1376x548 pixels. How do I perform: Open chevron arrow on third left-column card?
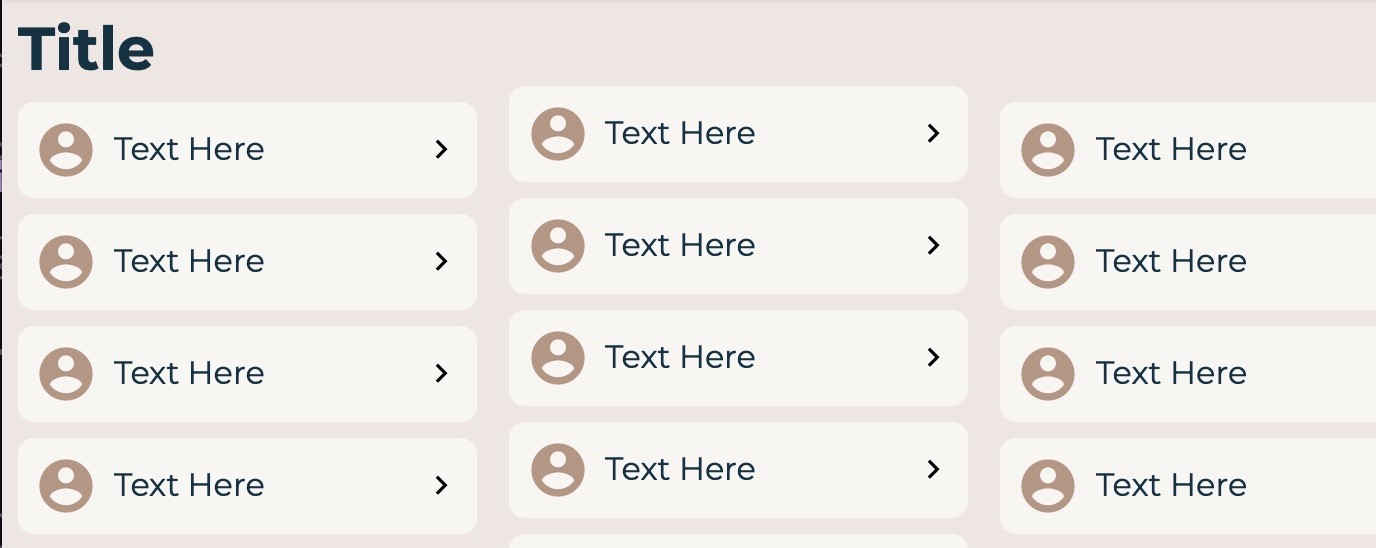(441, 374)
